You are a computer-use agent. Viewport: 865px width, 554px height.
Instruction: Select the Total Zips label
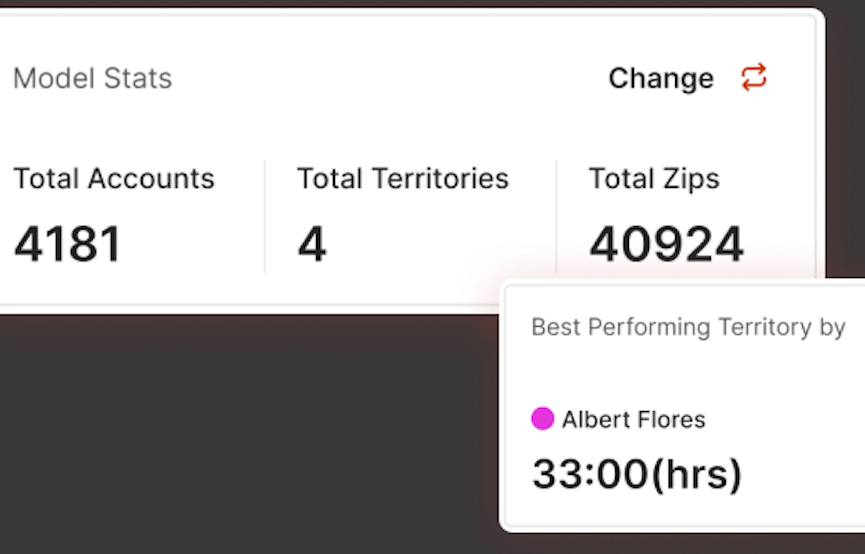pos(654,179)
